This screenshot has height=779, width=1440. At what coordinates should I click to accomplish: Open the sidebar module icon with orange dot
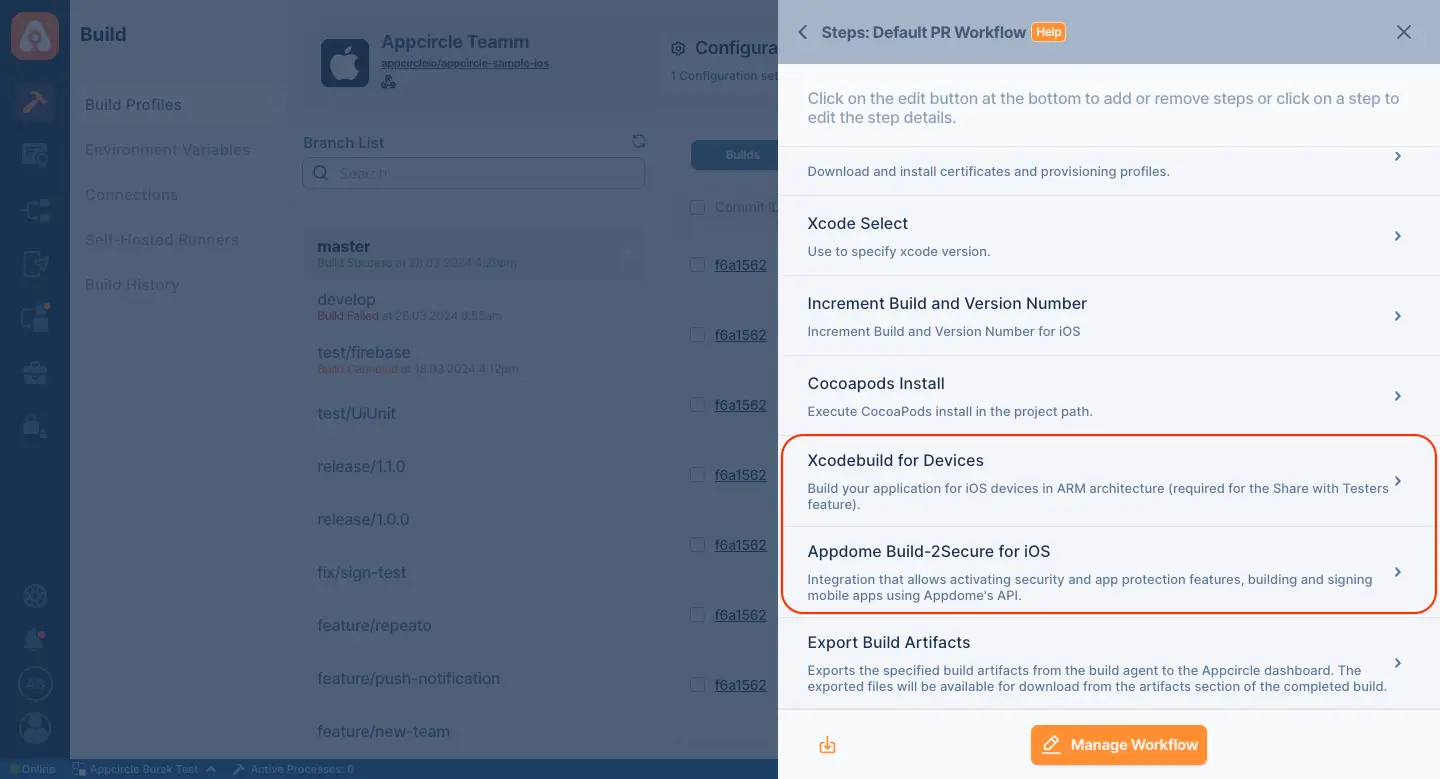(35, 318)
